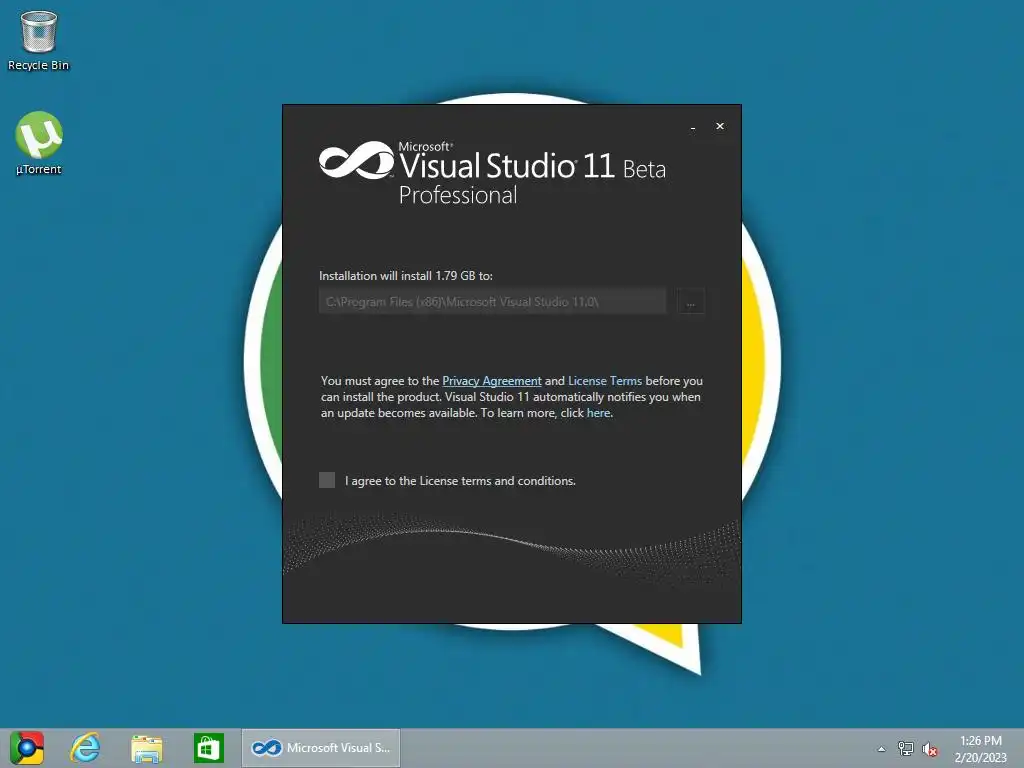Click the installation path text field

click(x=492, y=302)
